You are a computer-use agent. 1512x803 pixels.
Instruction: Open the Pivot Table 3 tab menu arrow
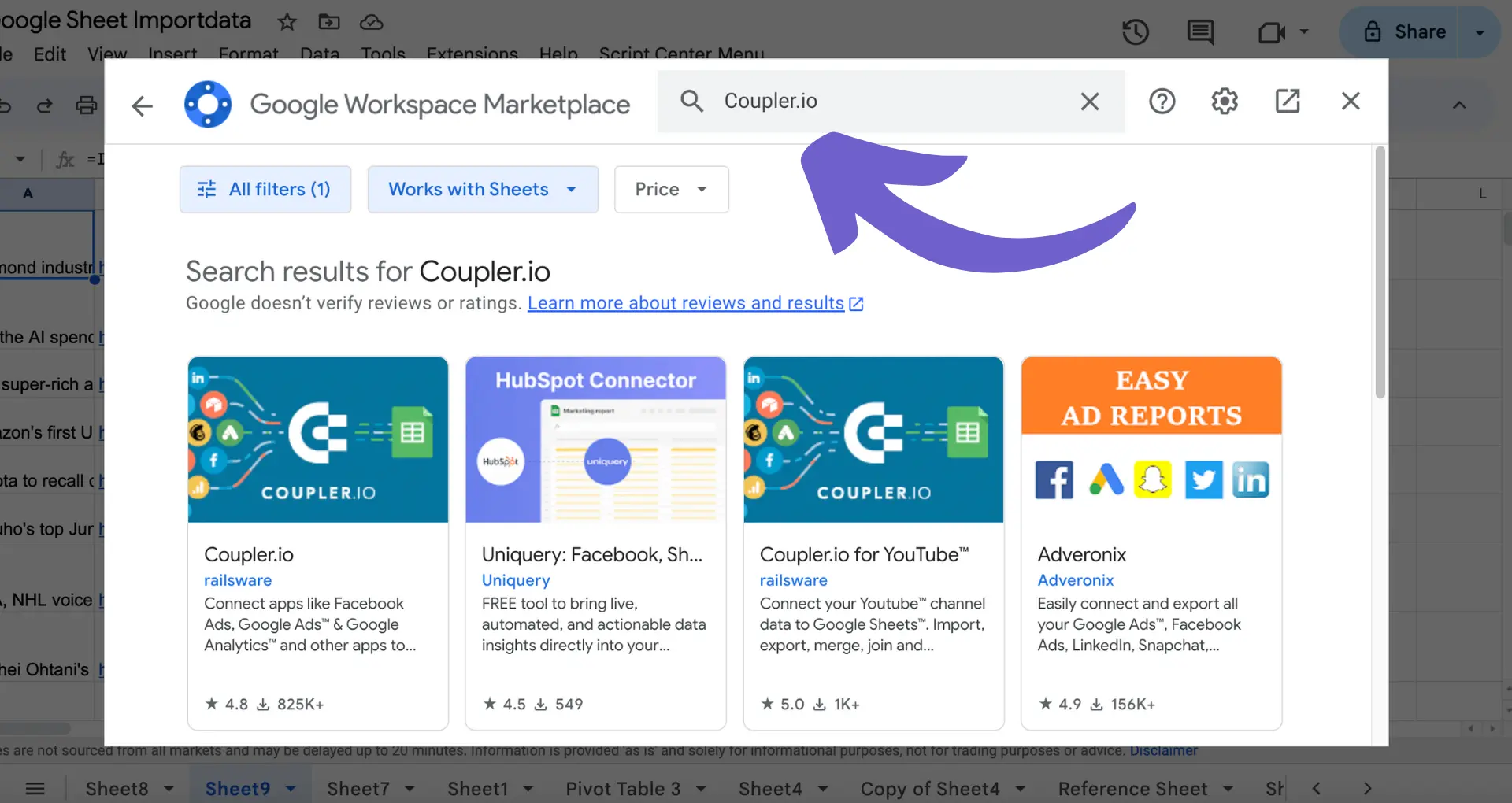point(701,789)
